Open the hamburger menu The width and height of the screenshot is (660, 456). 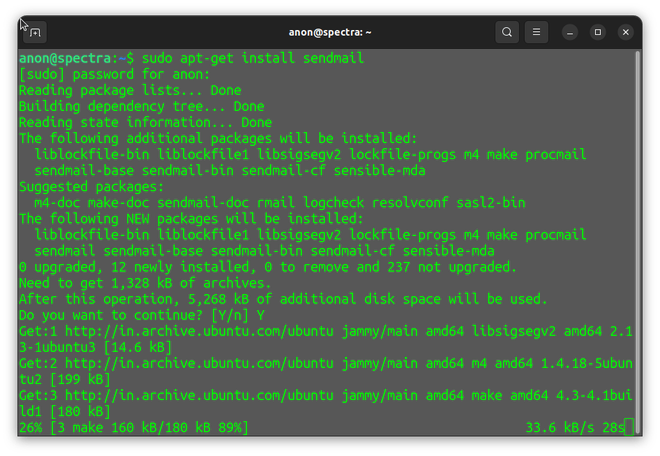536,32
